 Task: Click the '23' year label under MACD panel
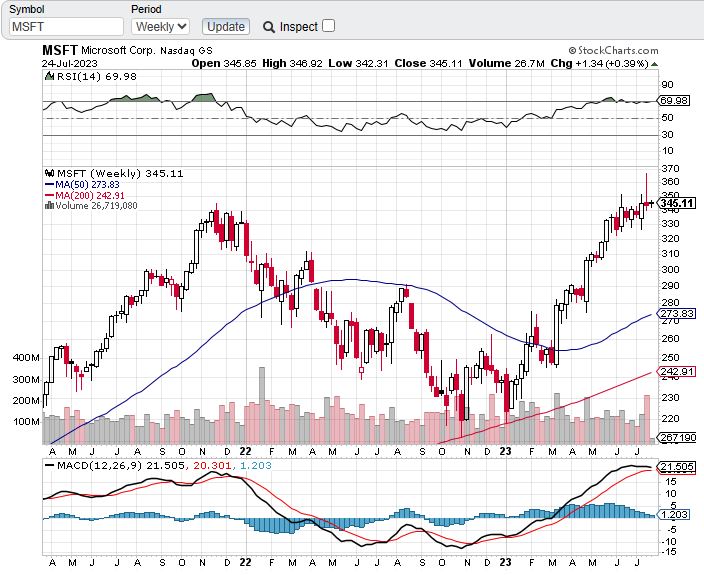506,562
